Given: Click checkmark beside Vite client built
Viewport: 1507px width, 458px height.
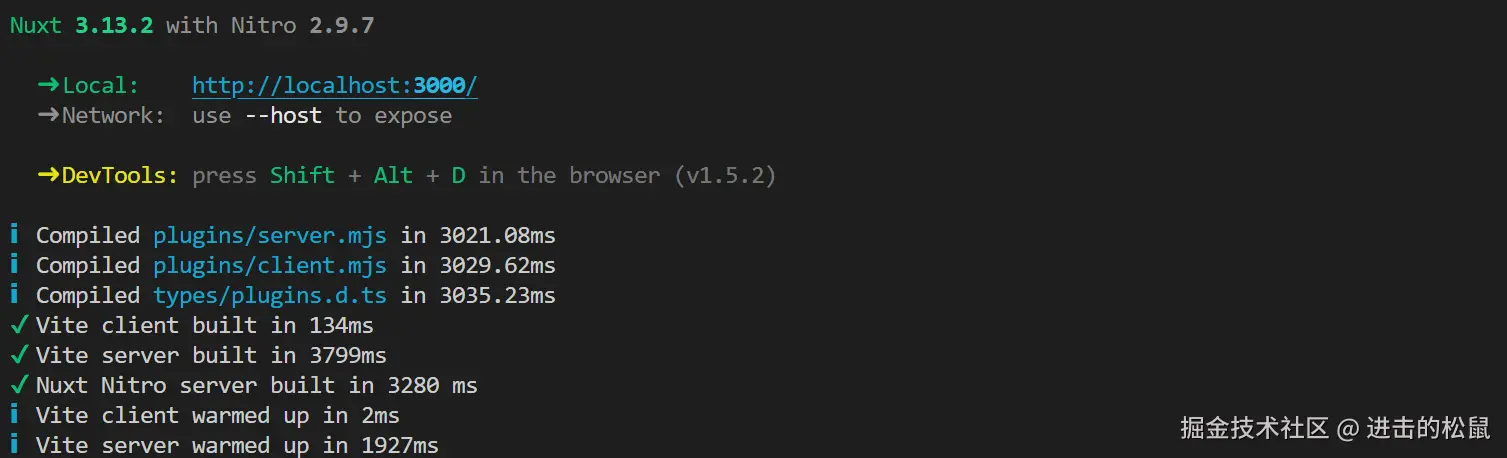Looking at the screenshot, I should (17, 326).
